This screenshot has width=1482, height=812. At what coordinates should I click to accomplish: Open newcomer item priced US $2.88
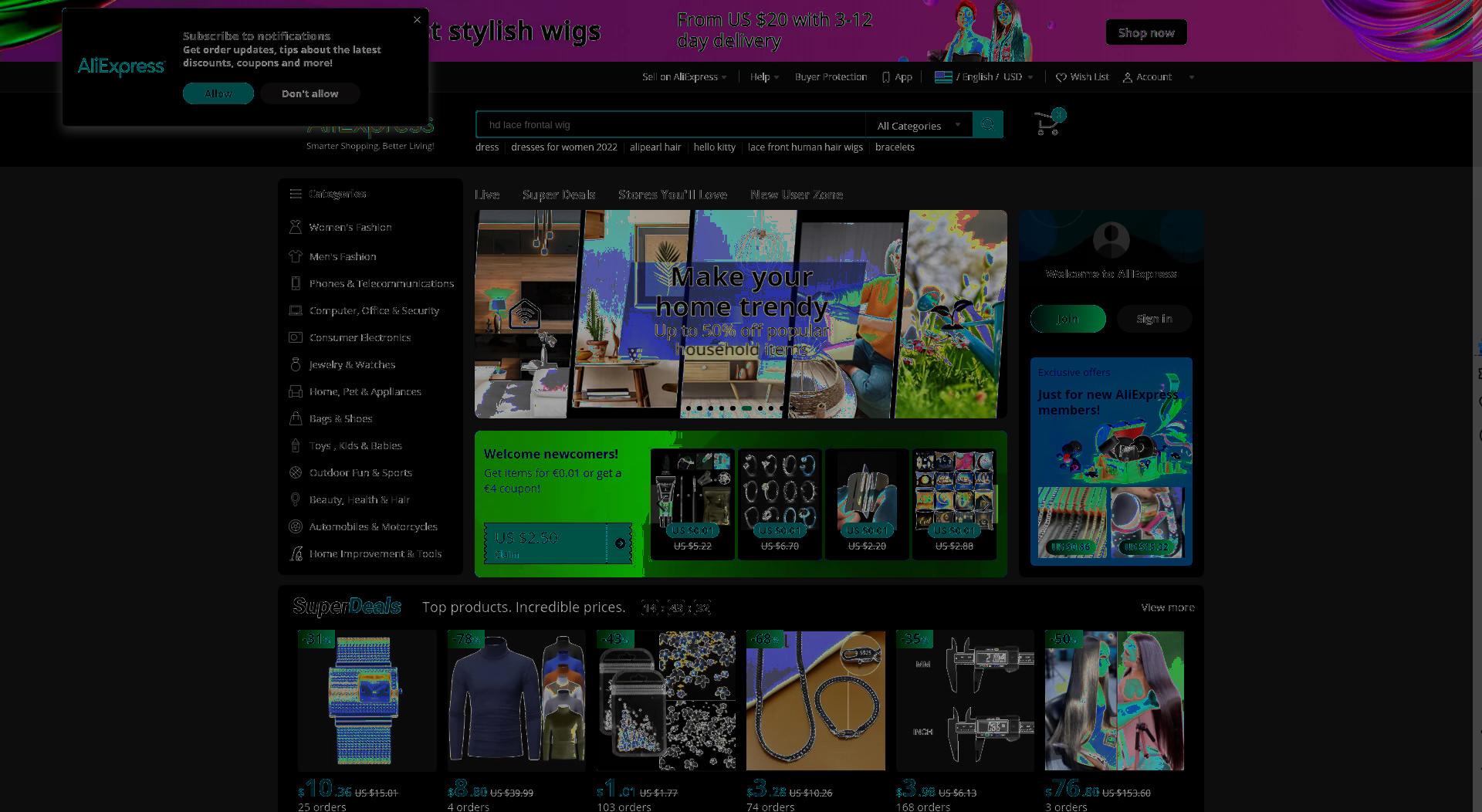pos(954,503)
